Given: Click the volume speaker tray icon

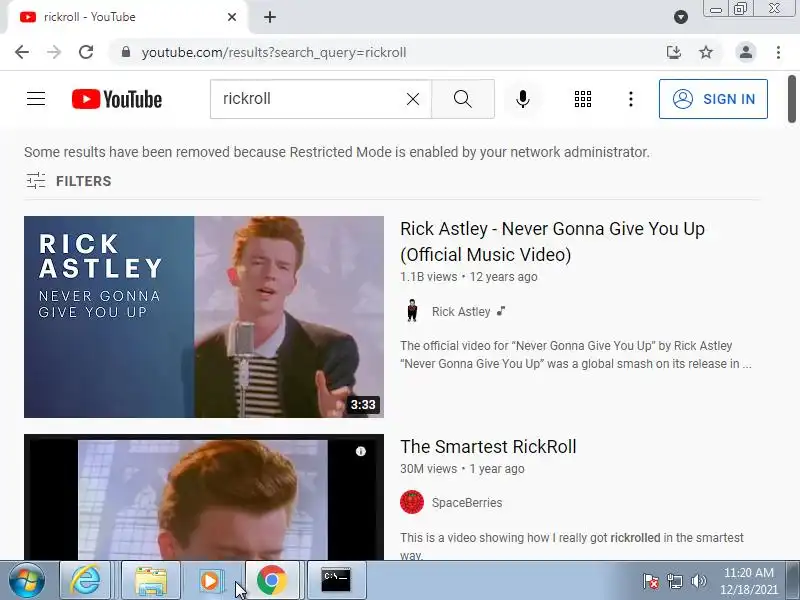Looking at the screenshot, I should 698,581.
